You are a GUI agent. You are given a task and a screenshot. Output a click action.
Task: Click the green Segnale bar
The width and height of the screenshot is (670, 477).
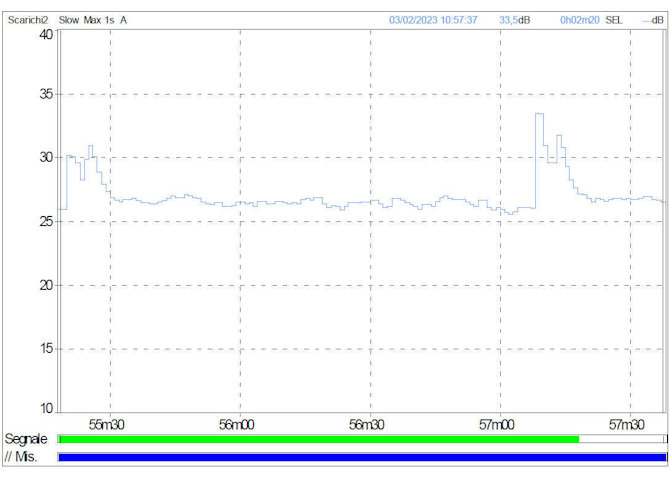point(318,439)
